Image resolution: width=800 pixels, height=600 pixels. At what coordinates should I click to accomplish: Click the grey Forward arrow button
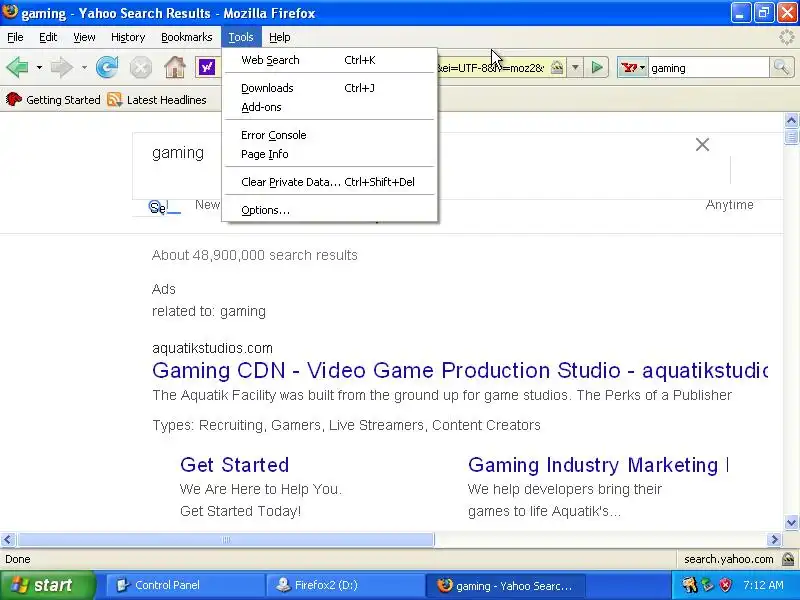point(62,67)
